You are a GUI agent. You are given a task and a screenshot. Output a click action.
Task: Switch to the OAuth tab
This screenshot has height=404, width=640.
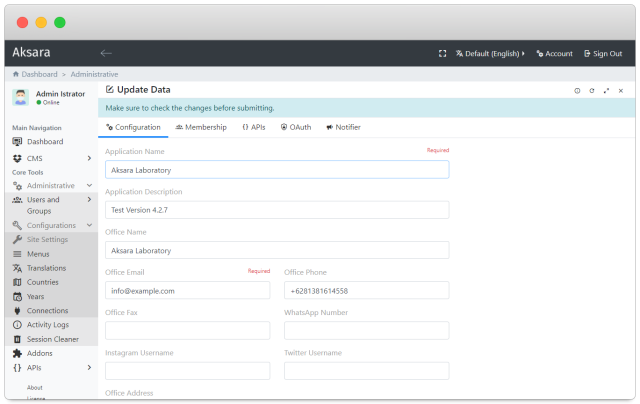(296, 127)
